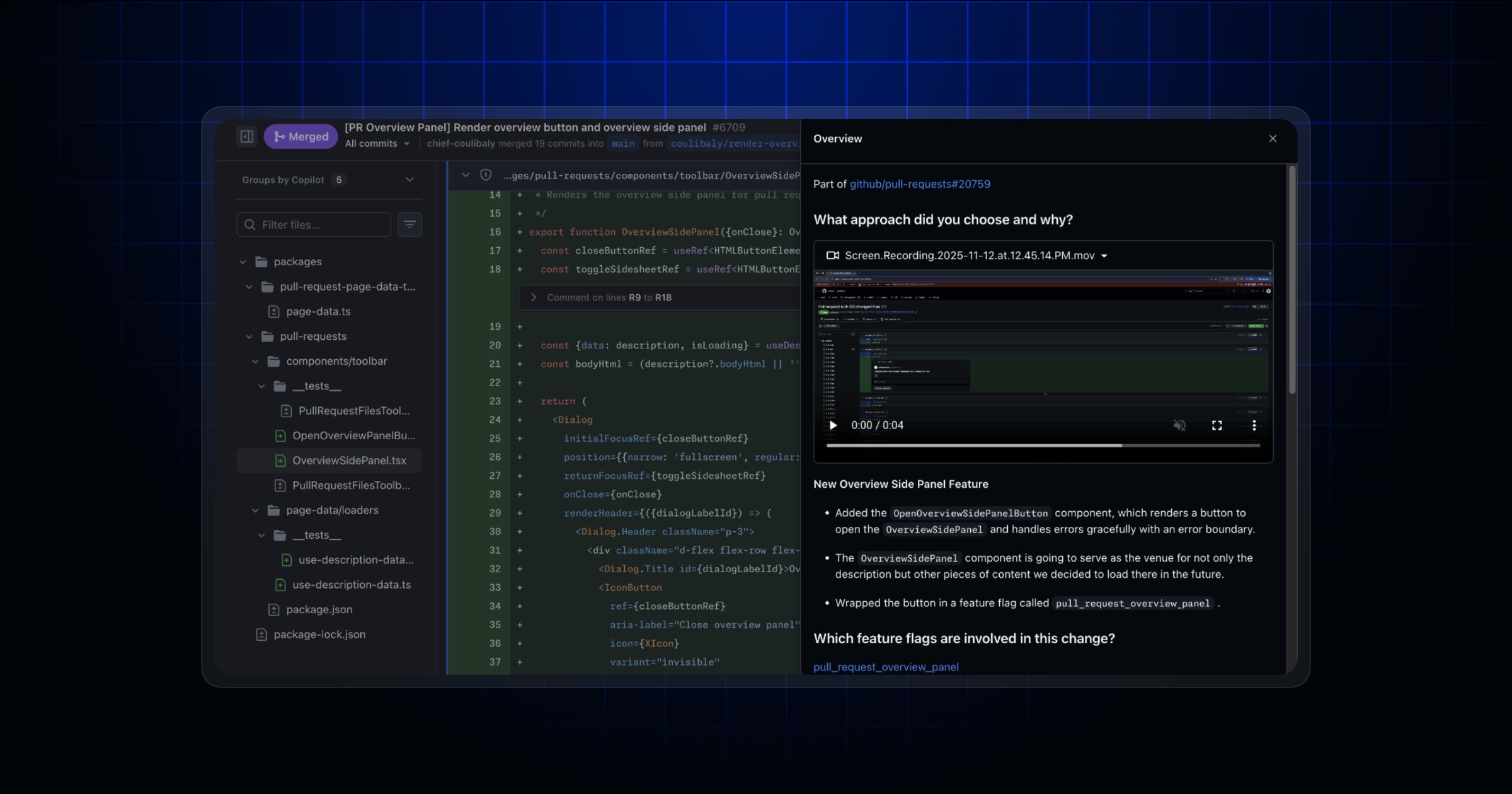Unmute the screen recording audio

point(1179,425)
